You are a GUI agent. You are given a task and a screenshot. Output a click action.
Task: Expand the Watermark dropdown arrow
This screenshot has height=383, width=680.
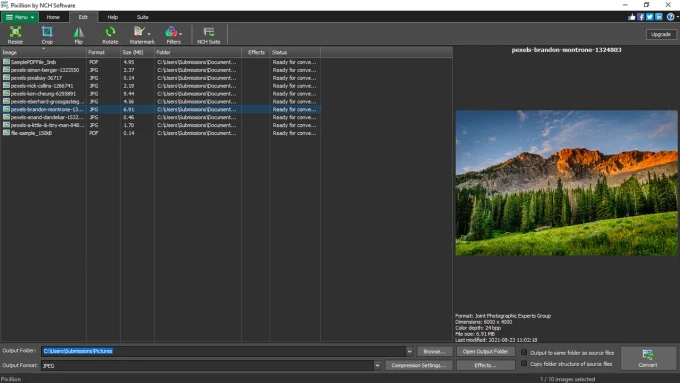[x=149, y=33]
